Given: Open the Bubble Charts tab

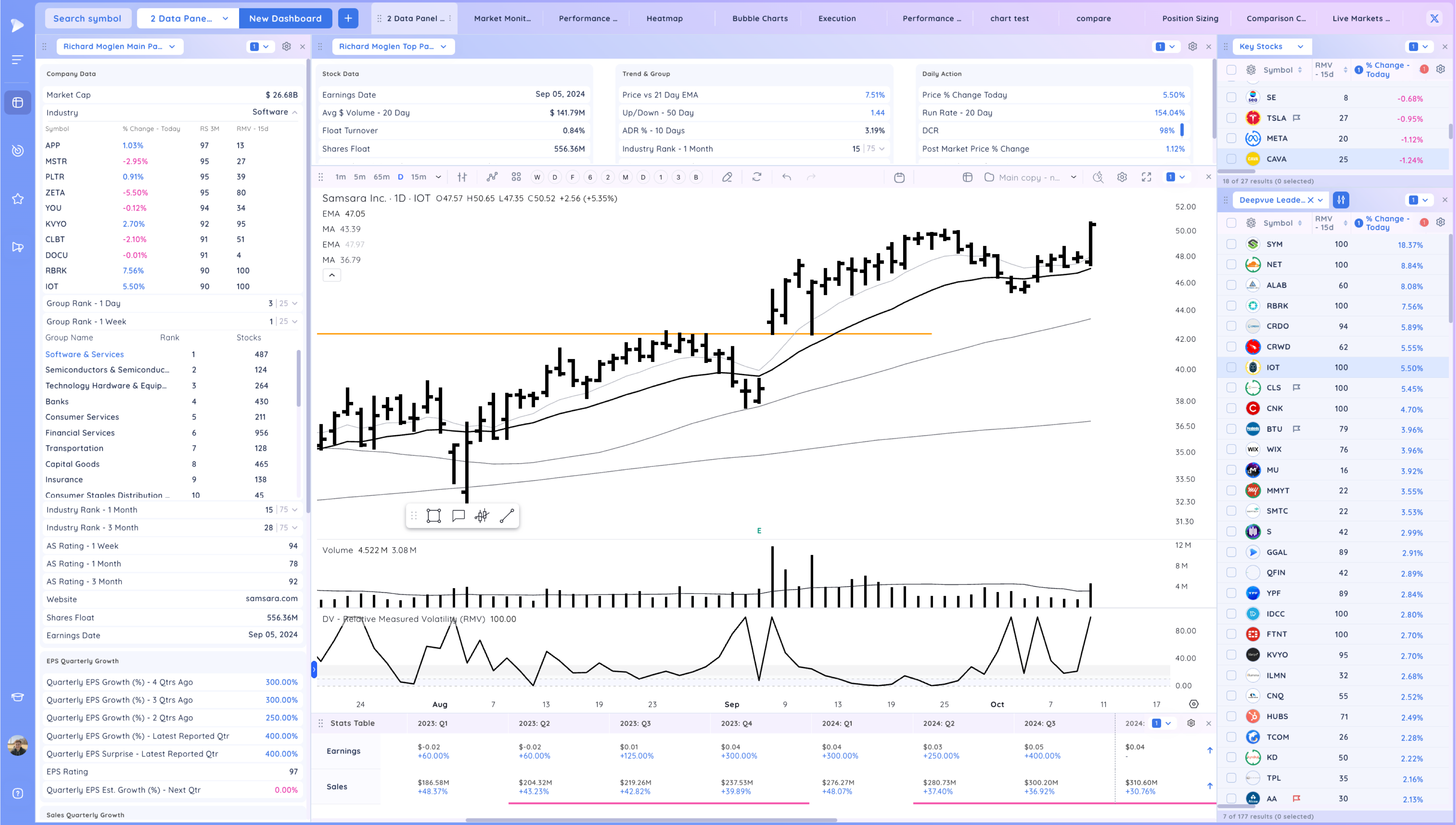Looking at the screenshot, I should [x=759, y=18].
